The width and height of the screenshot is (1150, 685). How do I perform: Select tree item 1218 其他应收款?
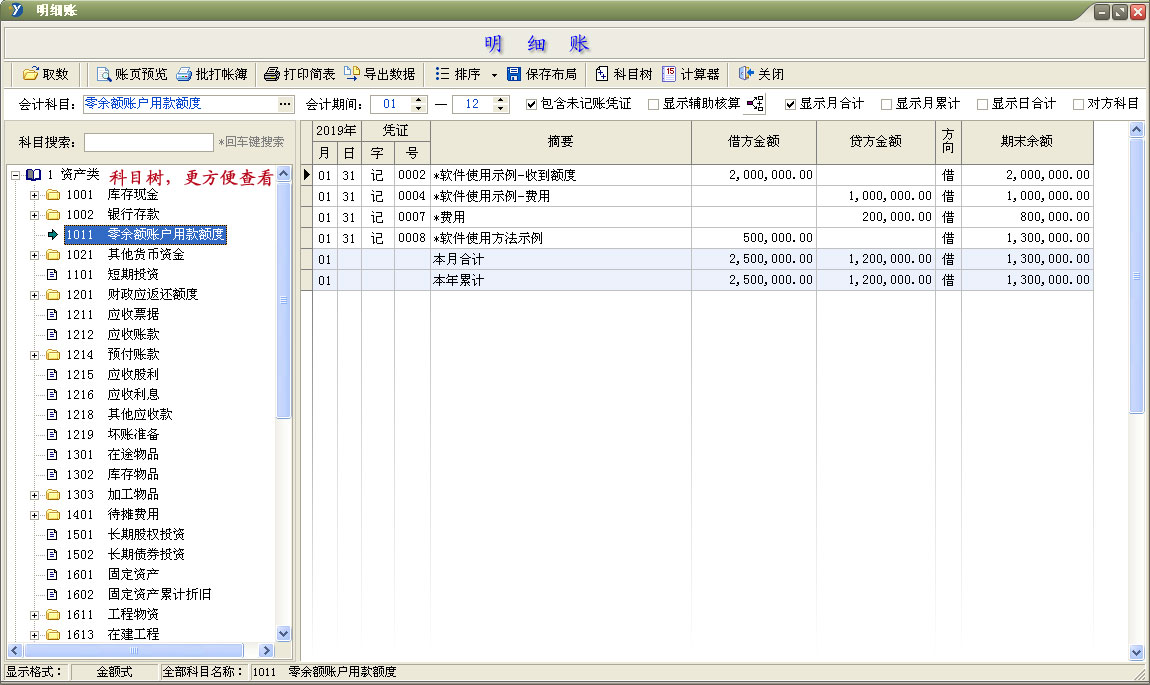tap(119, 414)
